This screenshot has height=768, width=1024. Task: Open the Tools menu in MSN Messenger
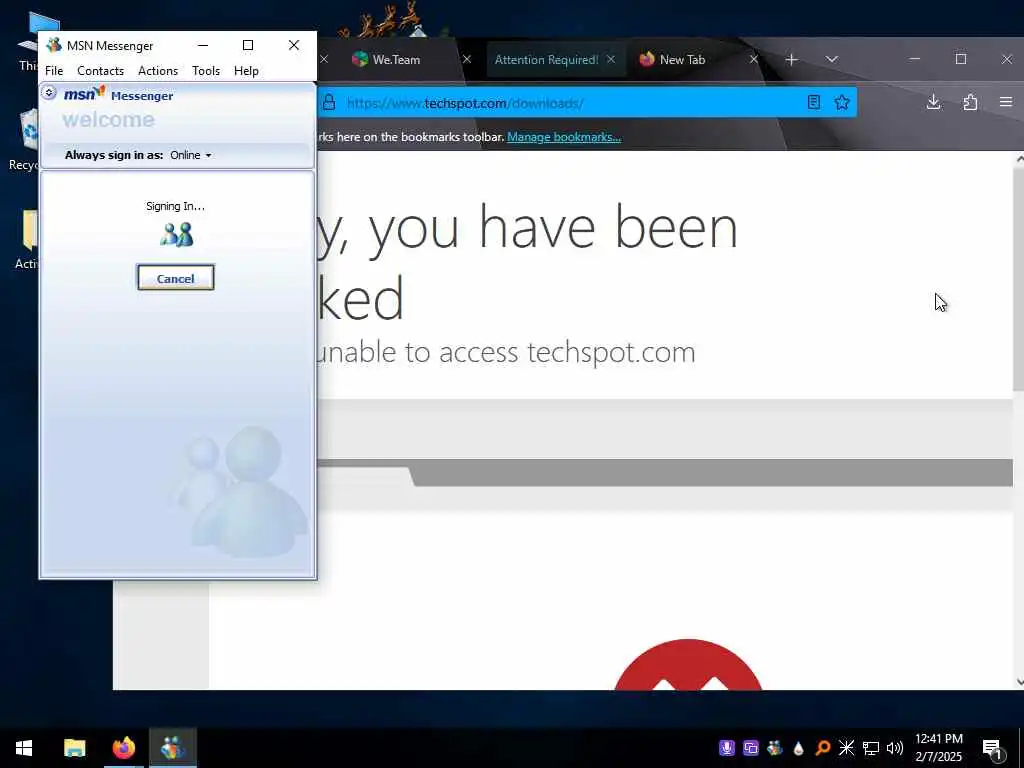[x=206, y=71]
